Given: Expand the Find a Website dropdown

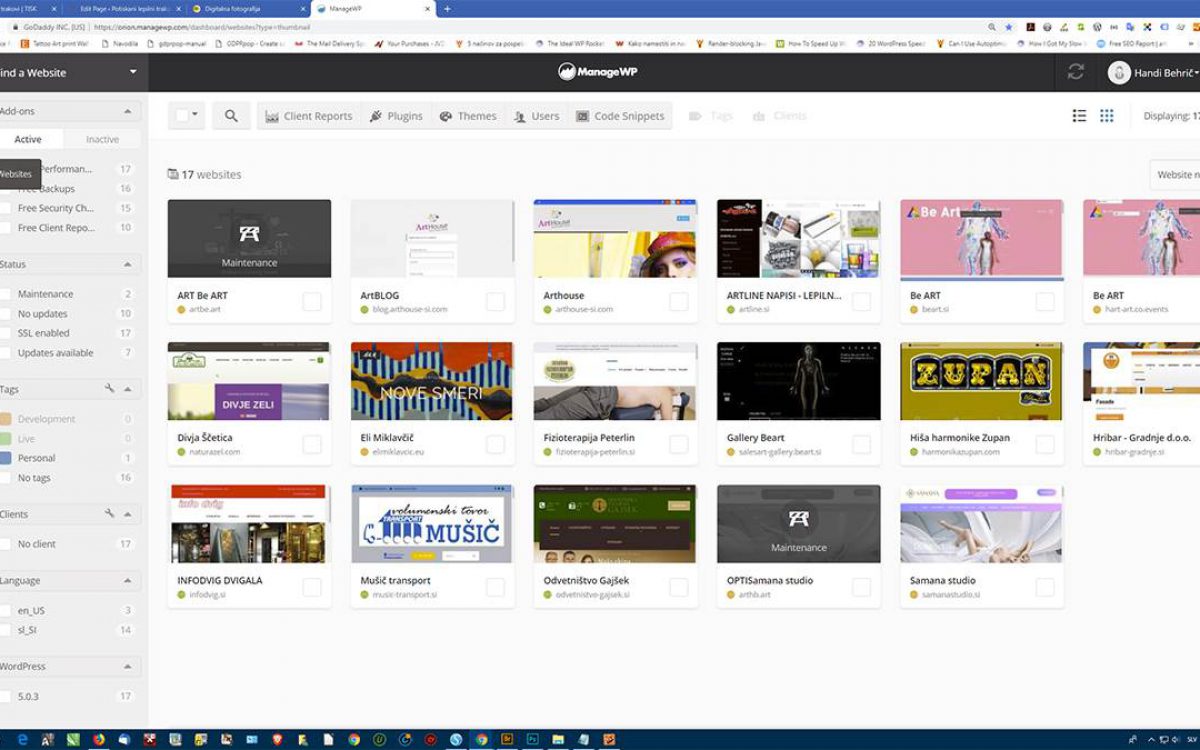Looking at the screenshot, I should [133, 72].
